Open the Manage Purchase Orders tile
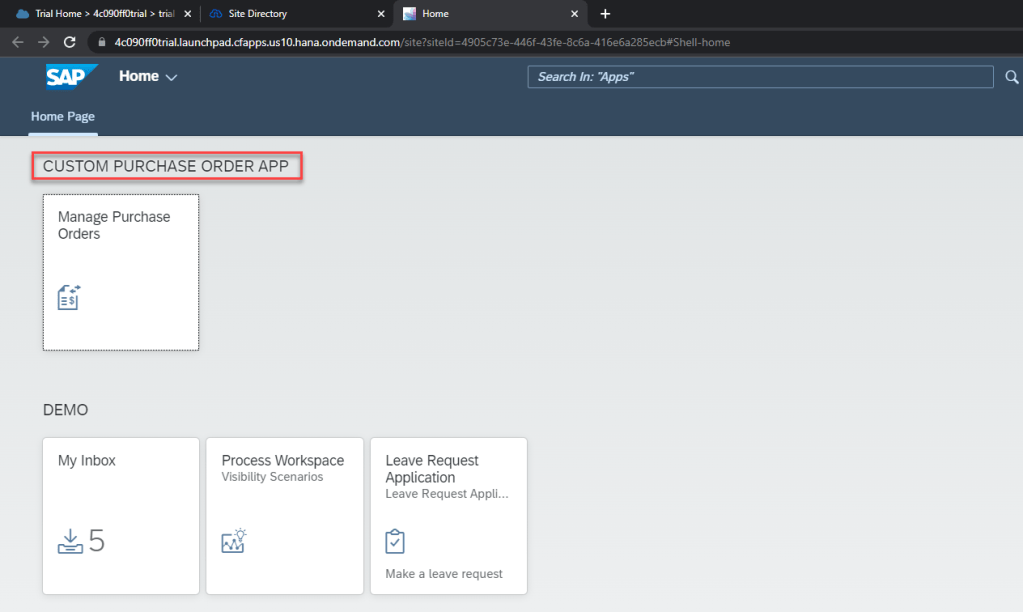 coord(120,272)
